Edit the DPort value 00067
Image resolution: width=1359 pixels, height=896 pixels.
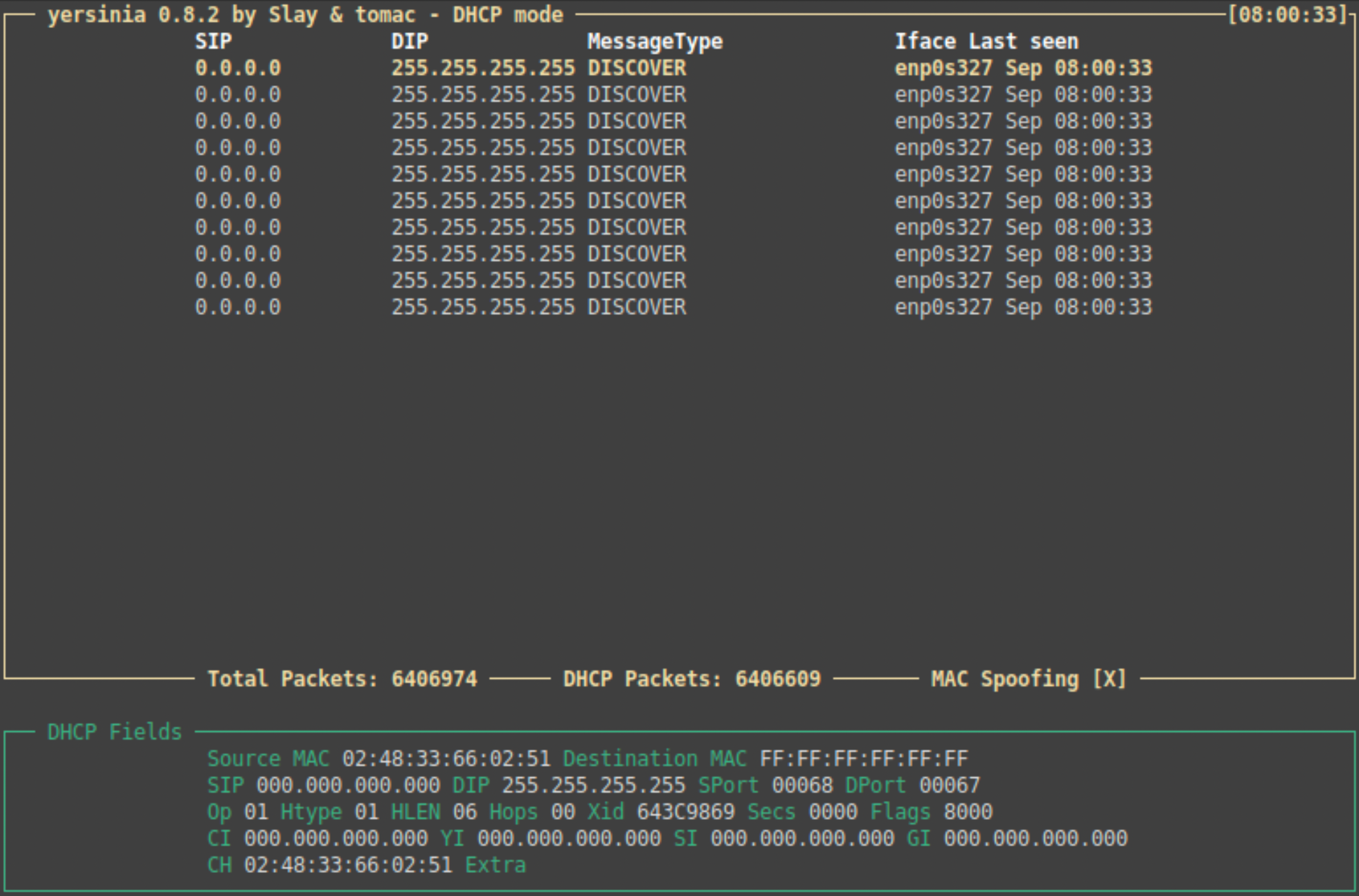(950, 785)
